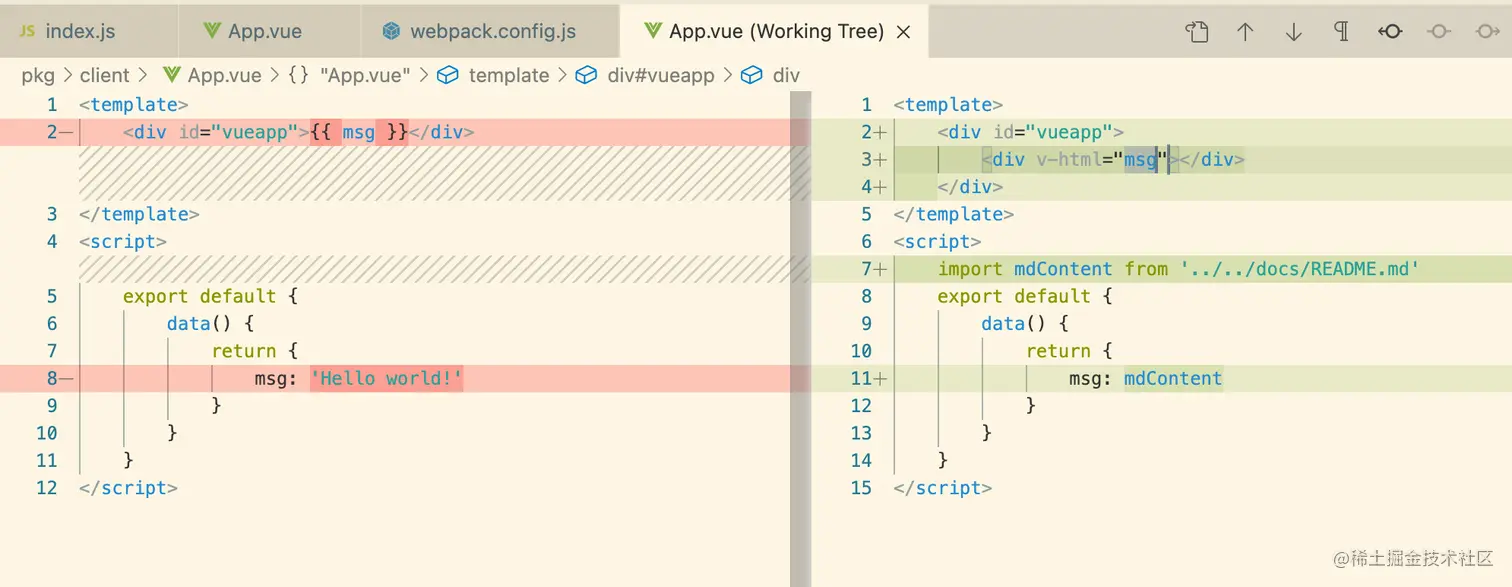Click client in the breadcrumb
1512x587 pixels.
tap(105, 75)
